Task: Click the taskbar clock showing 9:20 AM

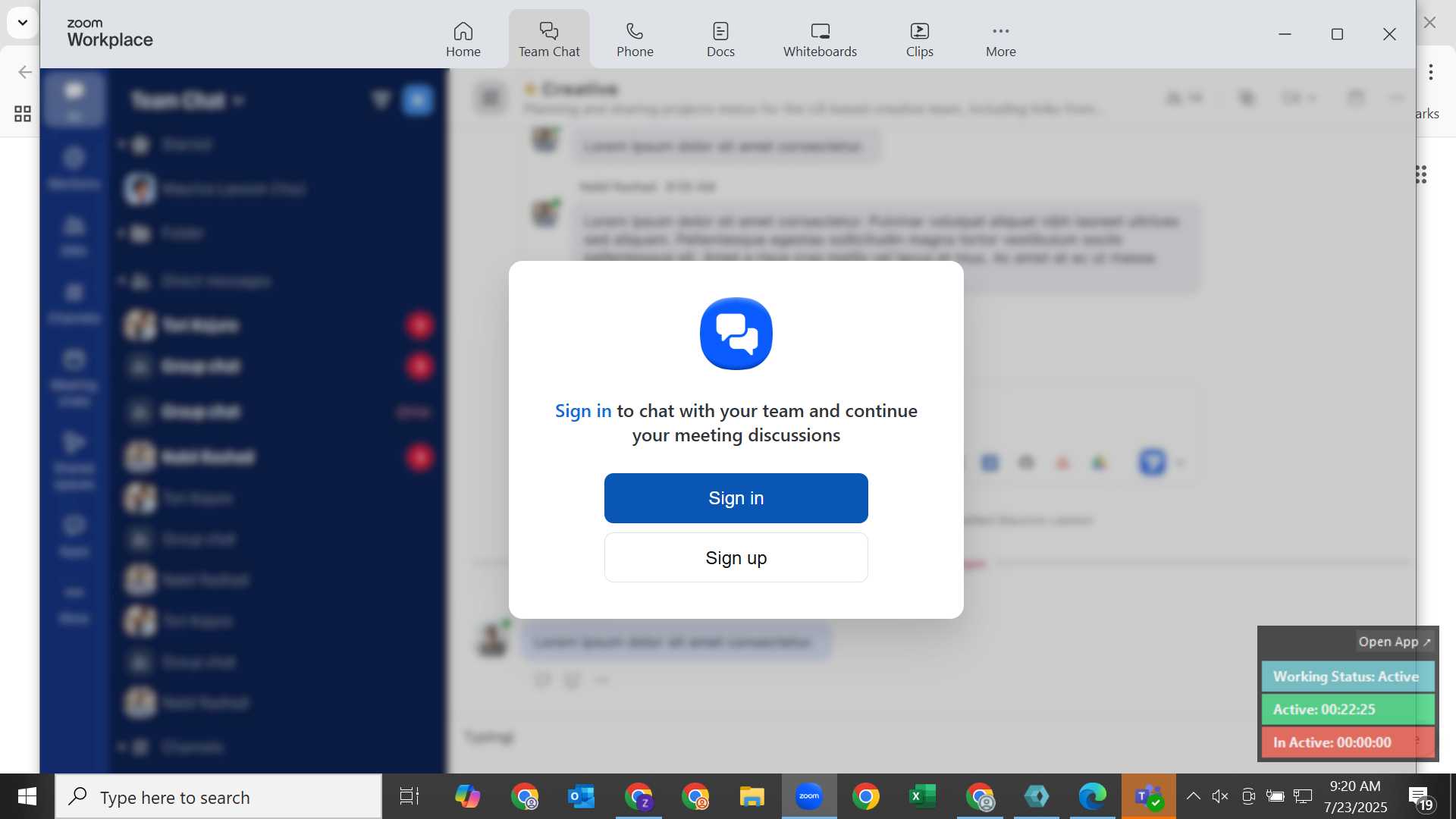Action: pos(1355,796)
